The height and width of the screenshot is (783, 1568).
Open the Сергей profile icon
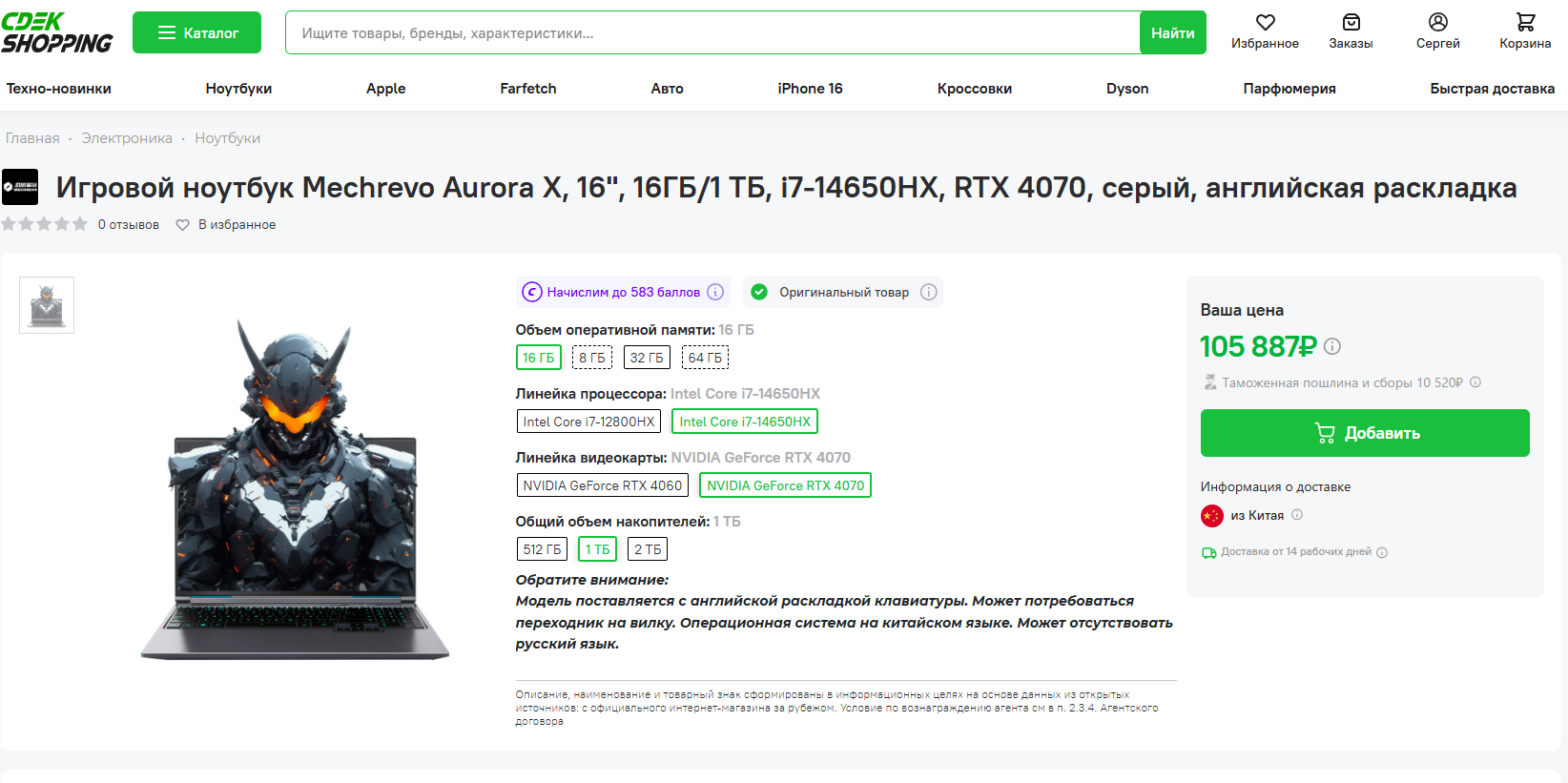click(x=1437, y=32)
